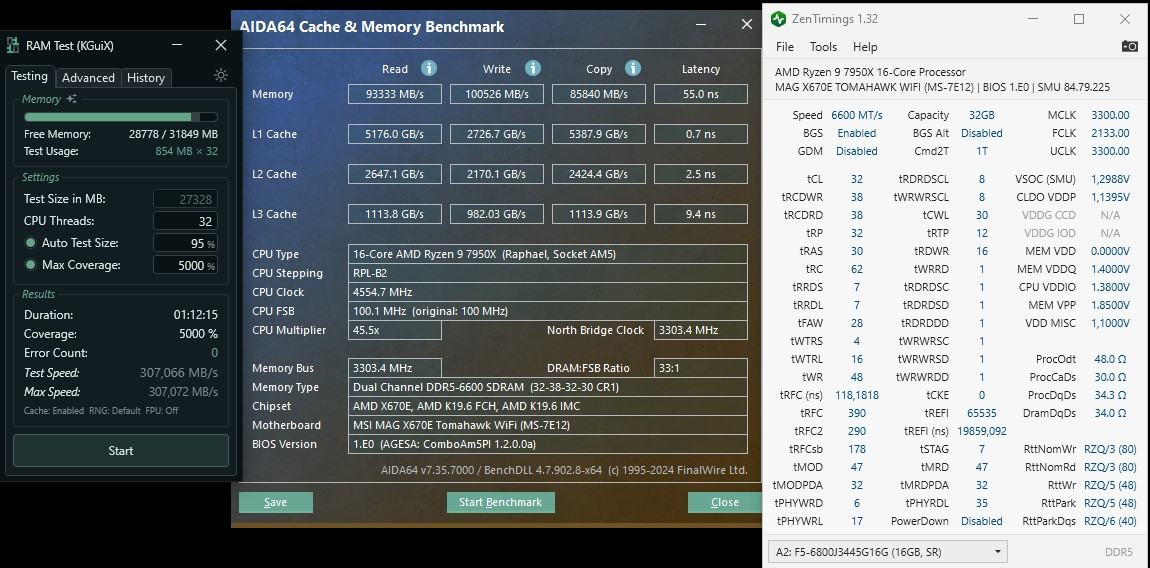Click the FCLK value 2133.00
1150x568 pixels.
click(1110, 134)
